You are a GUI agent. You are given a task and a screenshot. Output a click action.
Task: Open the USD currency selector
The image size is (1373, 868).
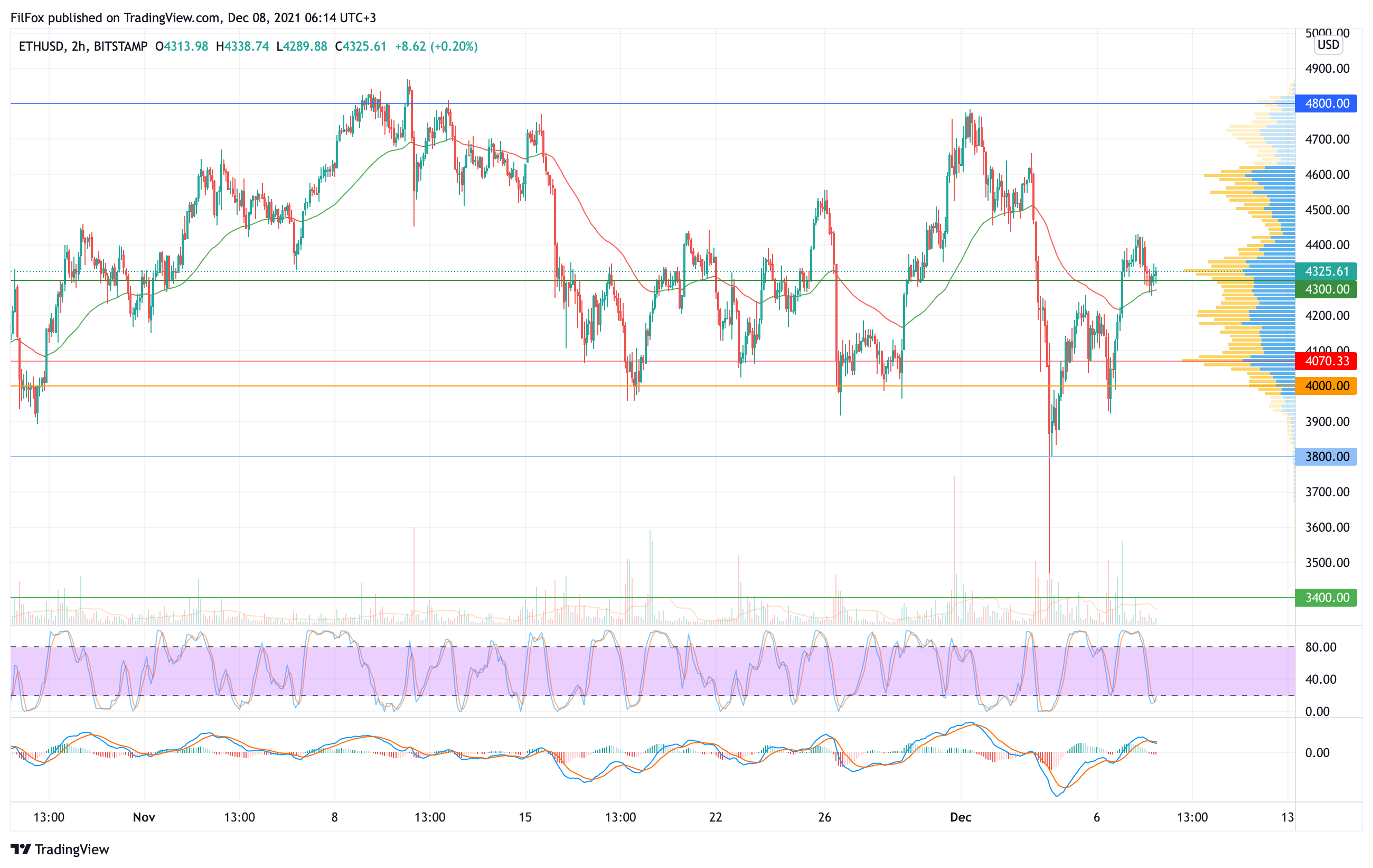pyautogui.click(x=1328, y=45)
